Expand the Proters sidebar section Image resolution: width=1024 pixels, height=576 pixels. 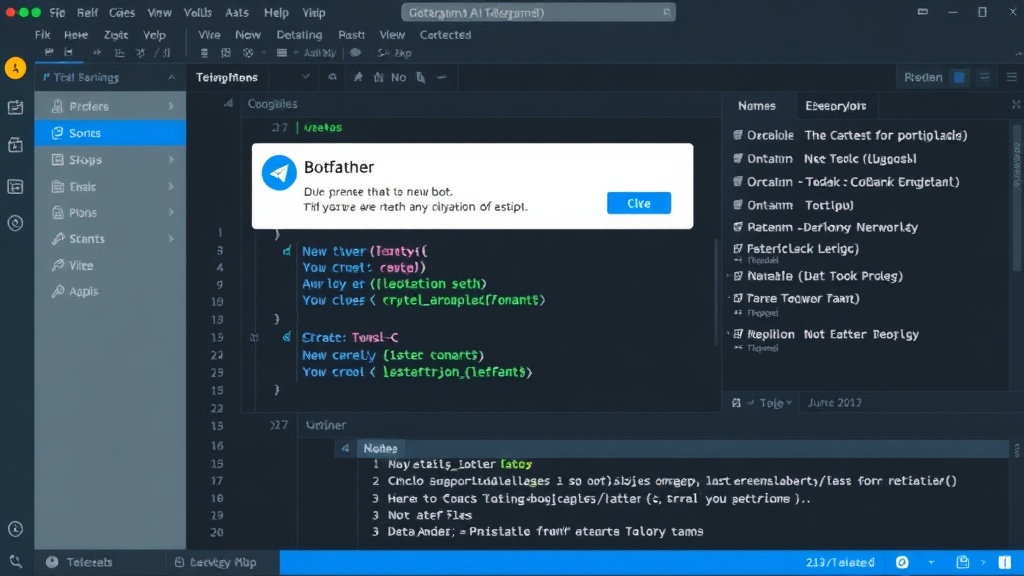tap(171, 106)
